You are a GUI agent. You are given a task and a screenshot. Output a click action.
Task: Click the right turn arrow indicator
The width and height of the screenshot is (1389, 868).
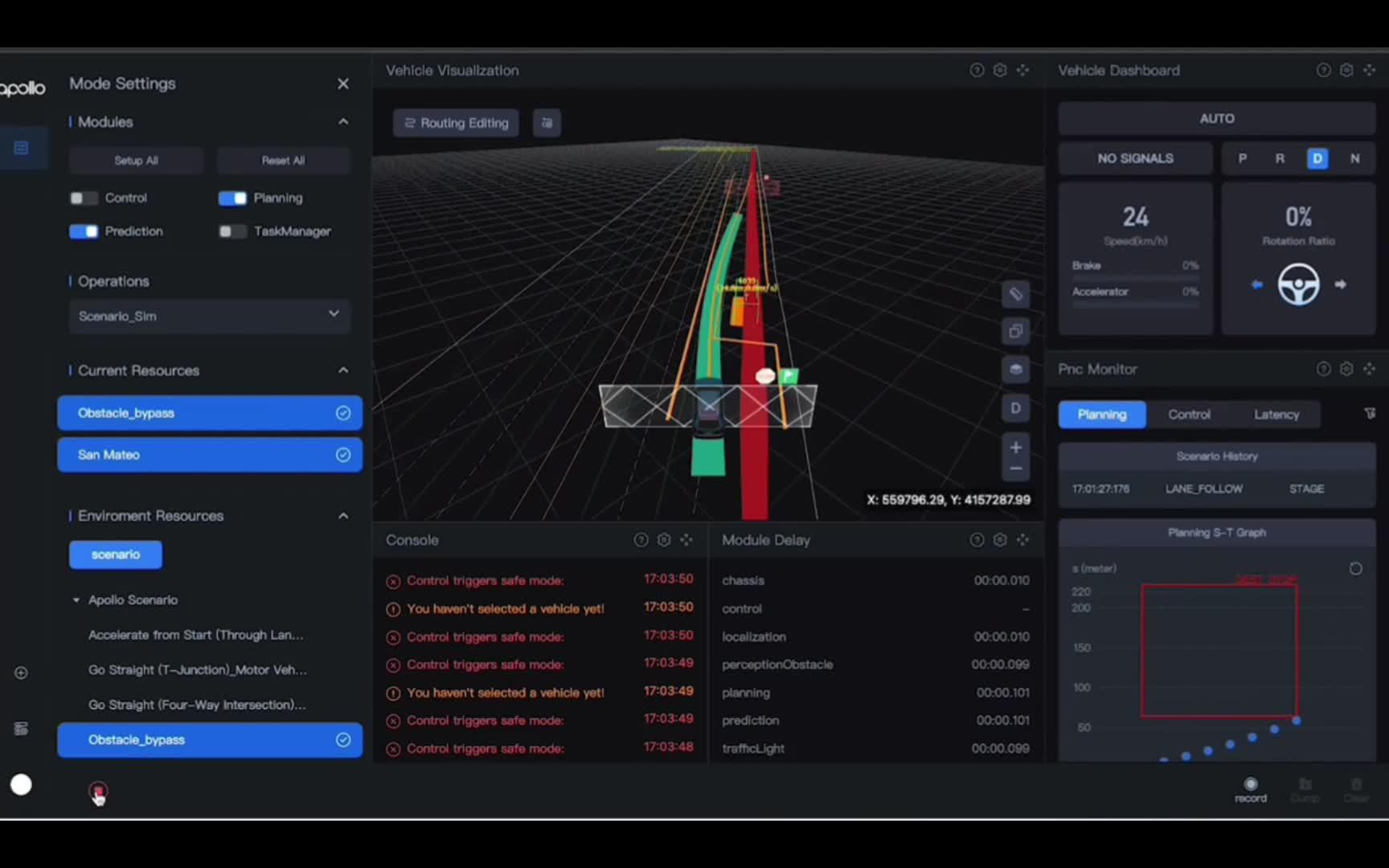coord(1341,285)
